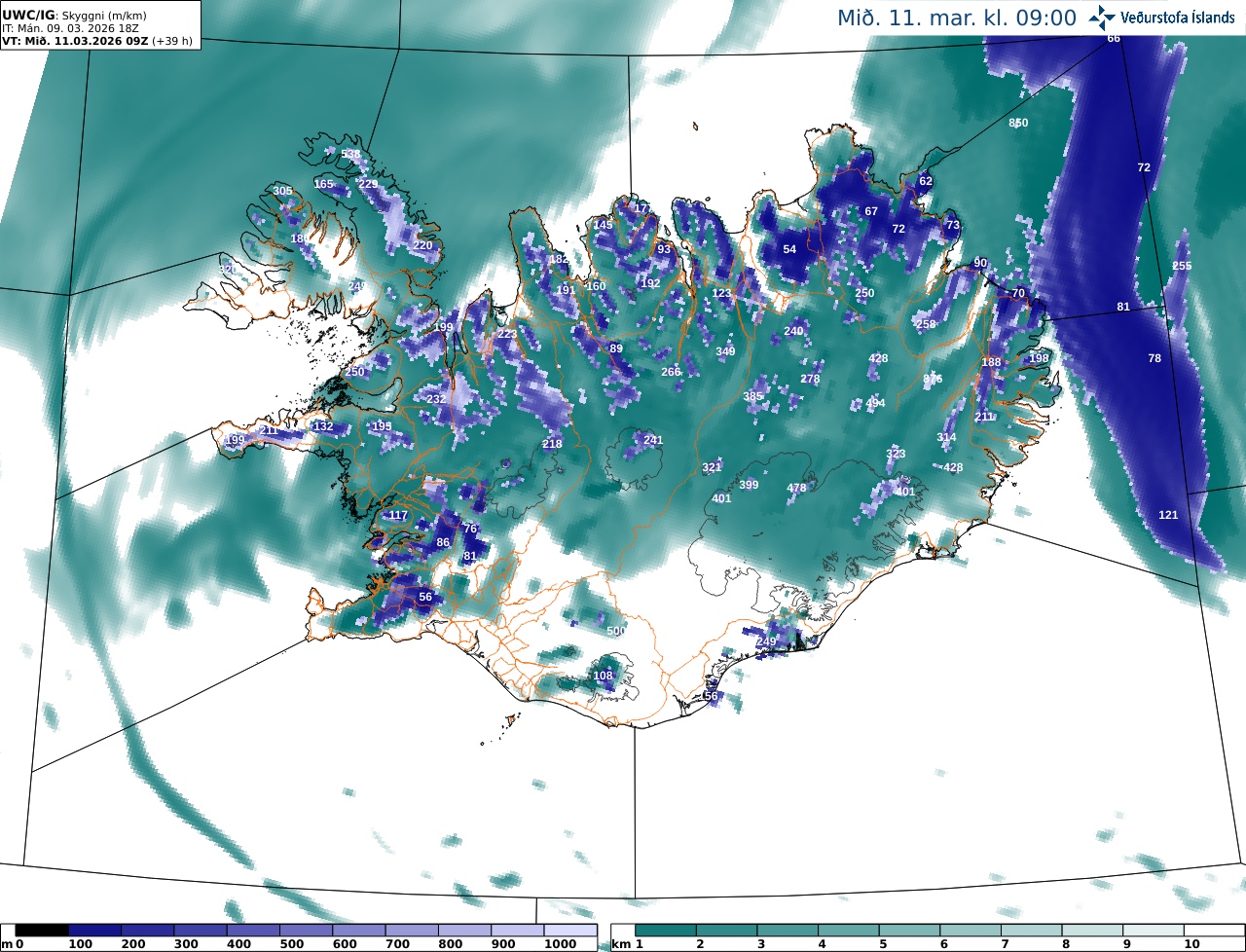Click the 'km' unit label of the legend
The width and height of the screenshot is (1246, 952).
(x=621, y=945)
